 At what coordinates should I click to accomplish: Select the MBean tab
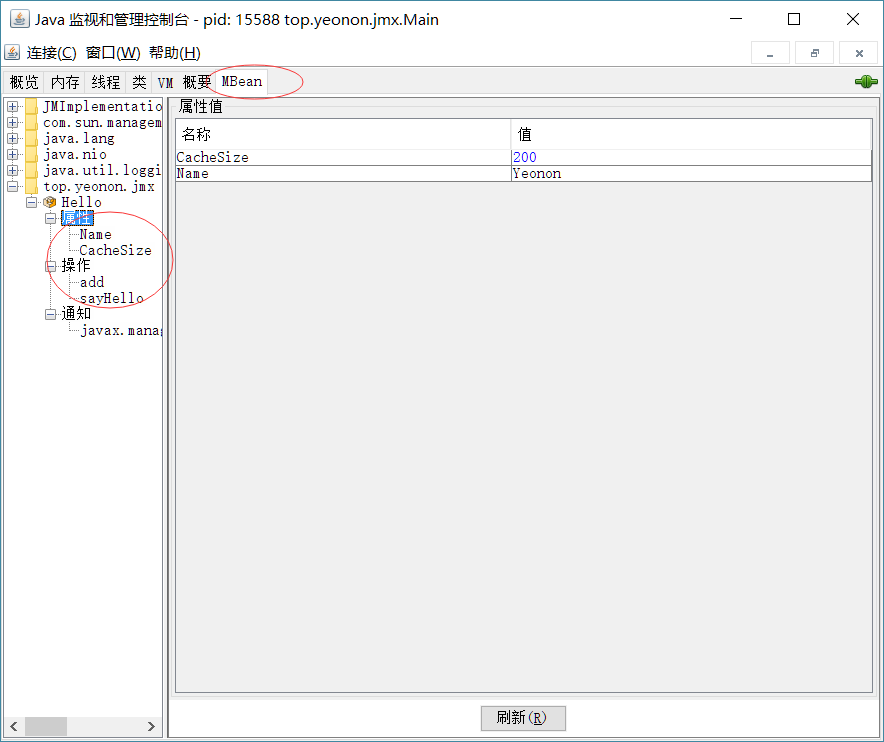(x=242, y=82)
